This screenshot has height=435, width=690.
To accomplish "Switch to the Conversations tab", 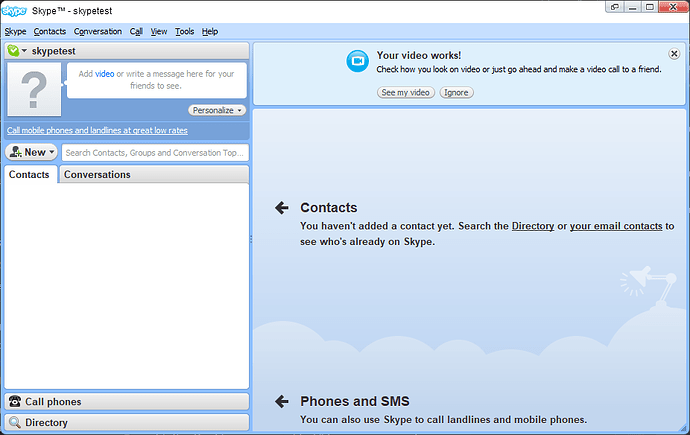I will (x=154, y=175).
